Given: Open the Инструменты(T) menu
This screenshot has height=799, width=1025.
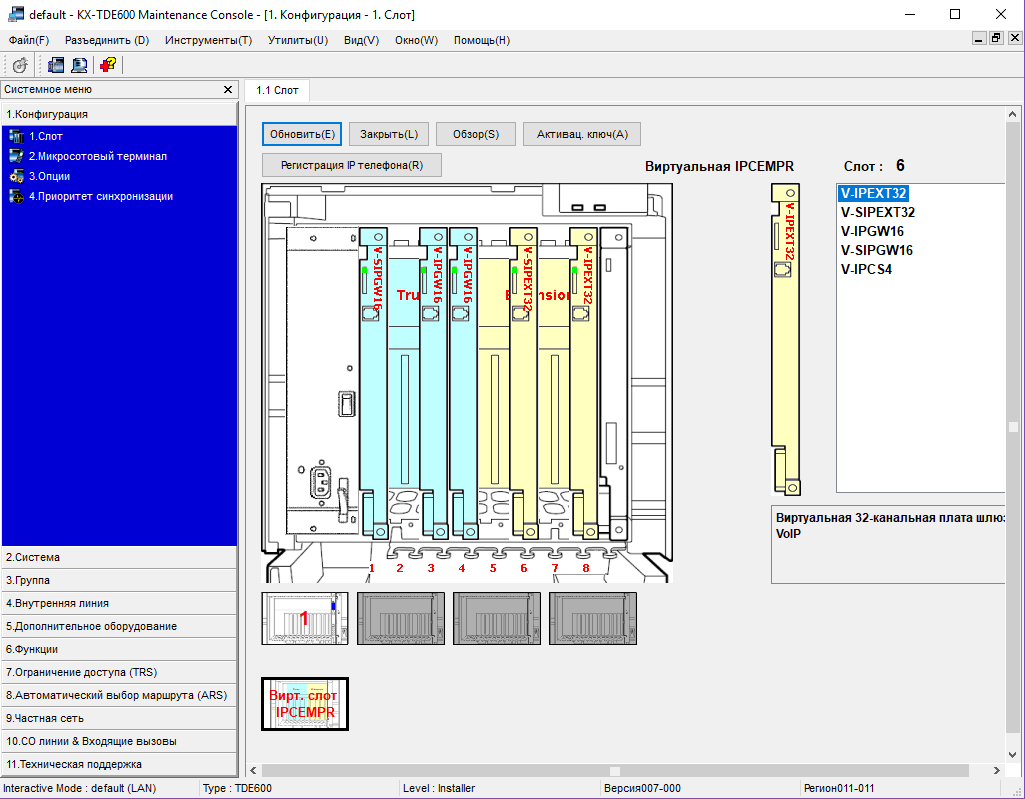Looking at the screenshot, I should pos(208,40).
